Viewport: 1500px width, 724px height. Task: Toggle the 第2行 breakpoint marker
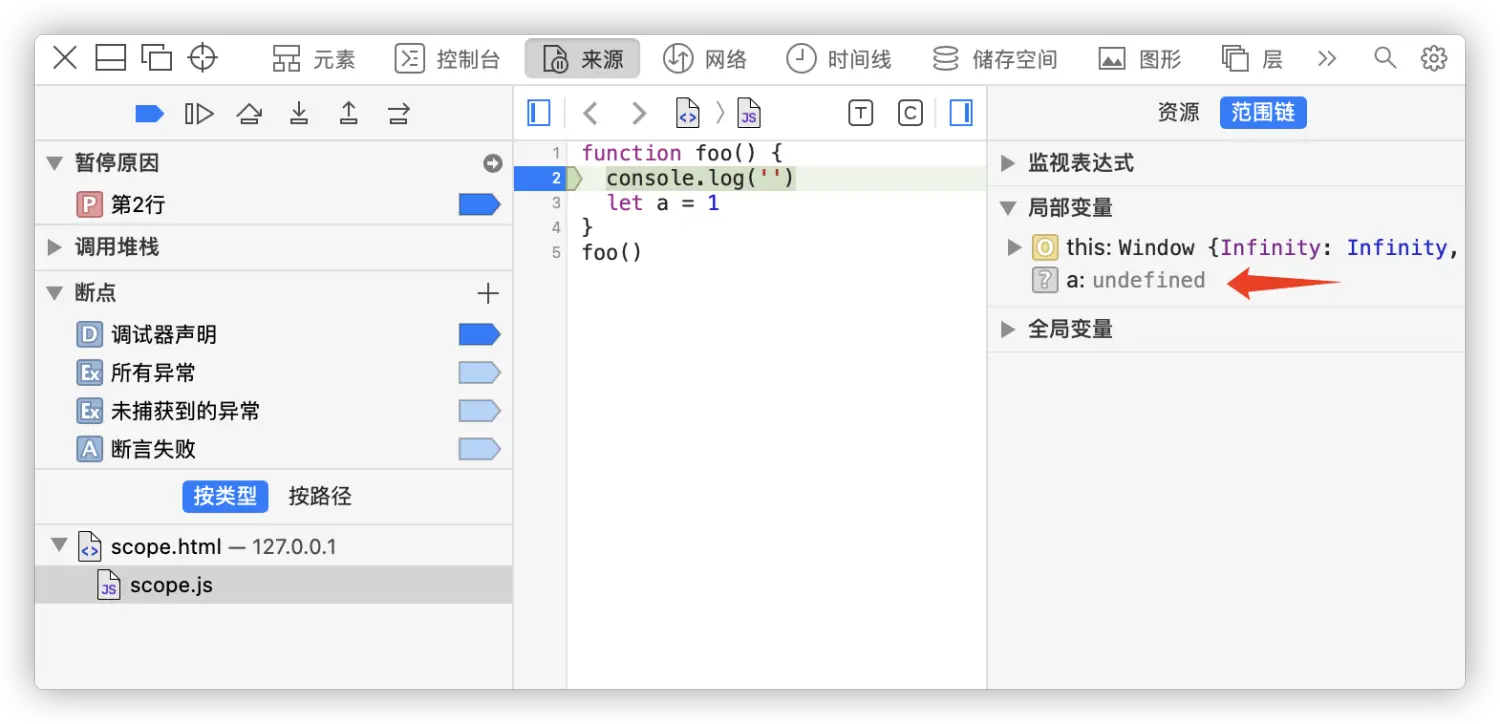[479, 205]
